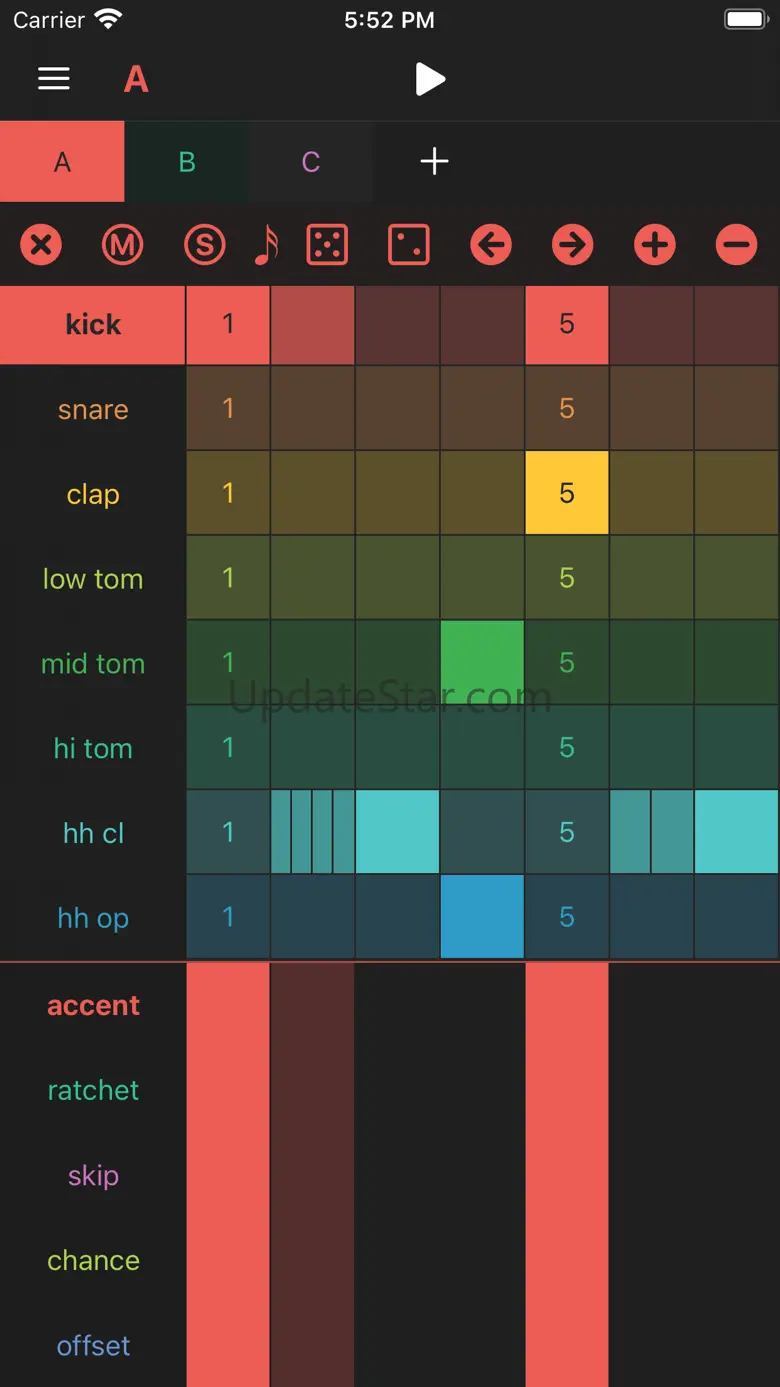Image resolution: width=780 pixels, height=1387 pixels.
Task: Remove a step with the minus icon
Action: point(737,245)
